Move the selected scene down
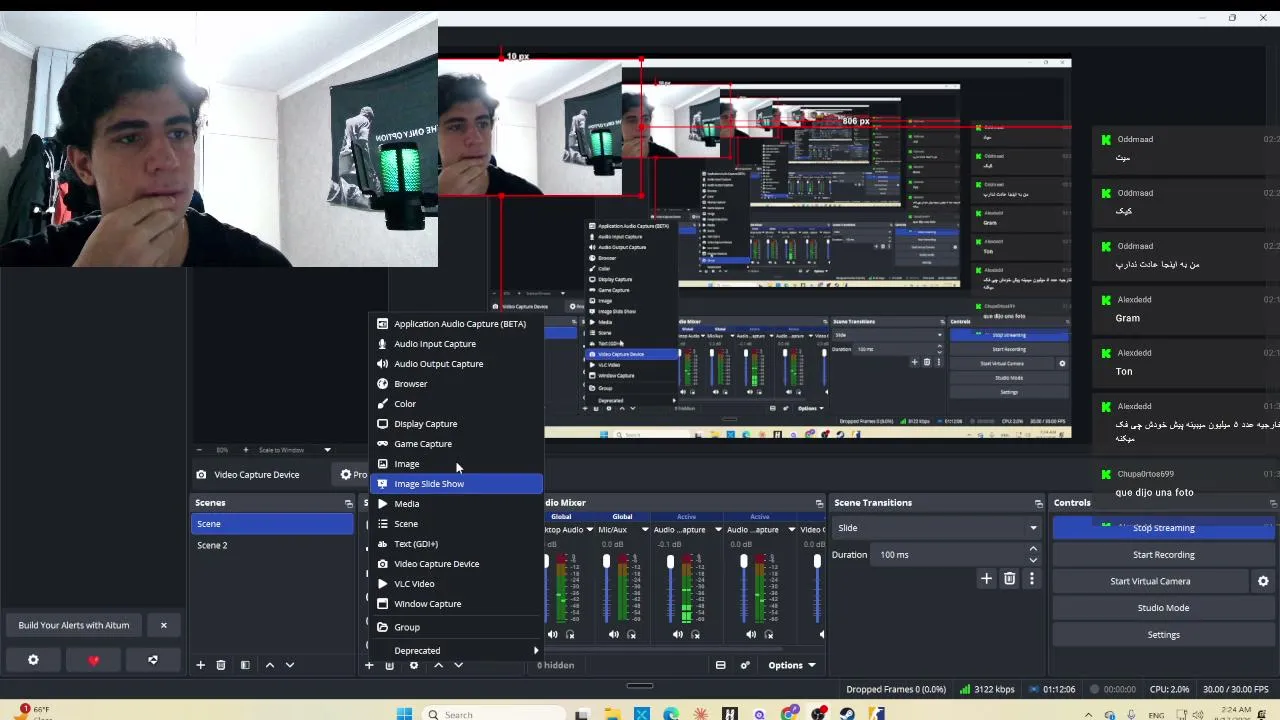 (x=290, y=665)
